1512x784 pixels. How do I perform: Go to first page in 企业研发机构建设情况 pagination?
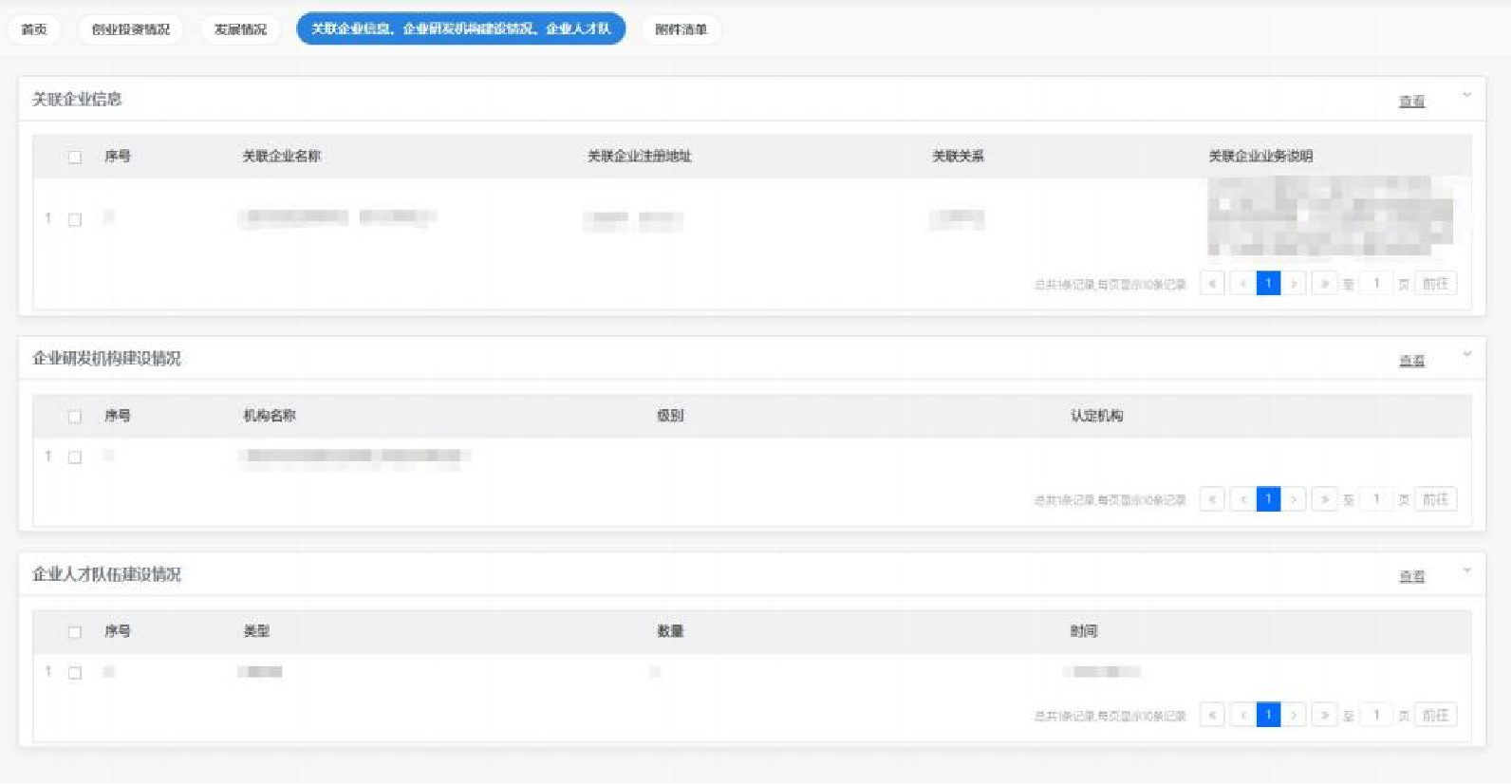point(1212,499)
